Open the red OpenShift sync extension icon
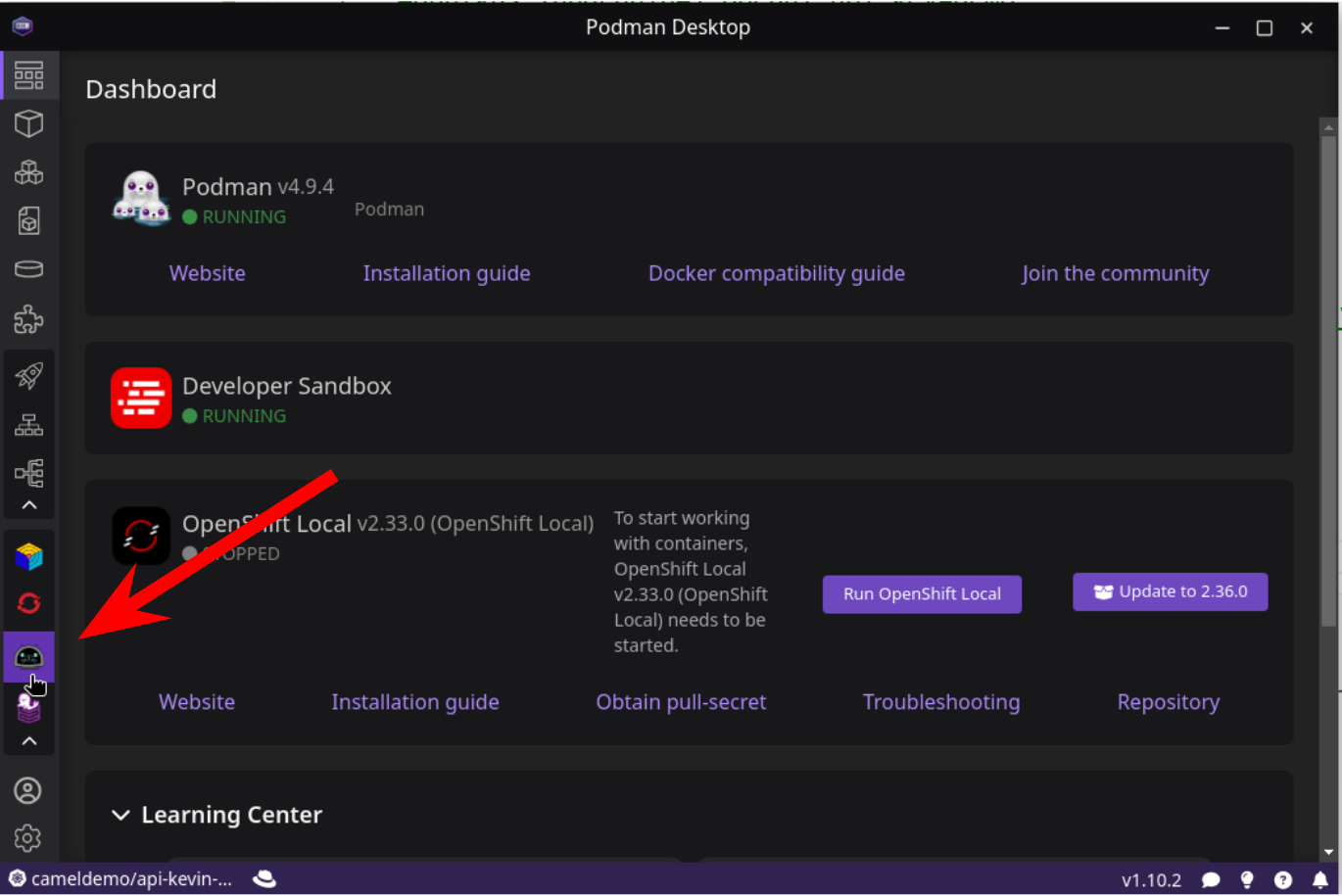The height and width of the screenshot is (896, 1342). [x=28, y=603]
